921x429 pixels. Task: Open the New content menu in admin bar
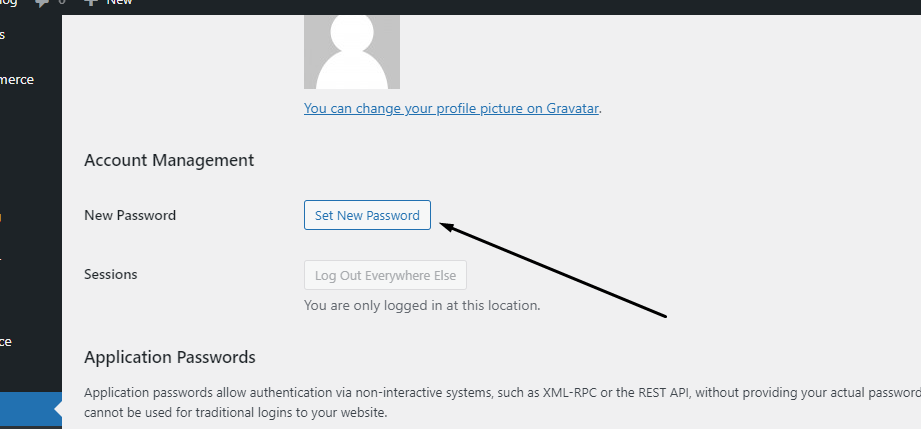(x=108, y=3)
